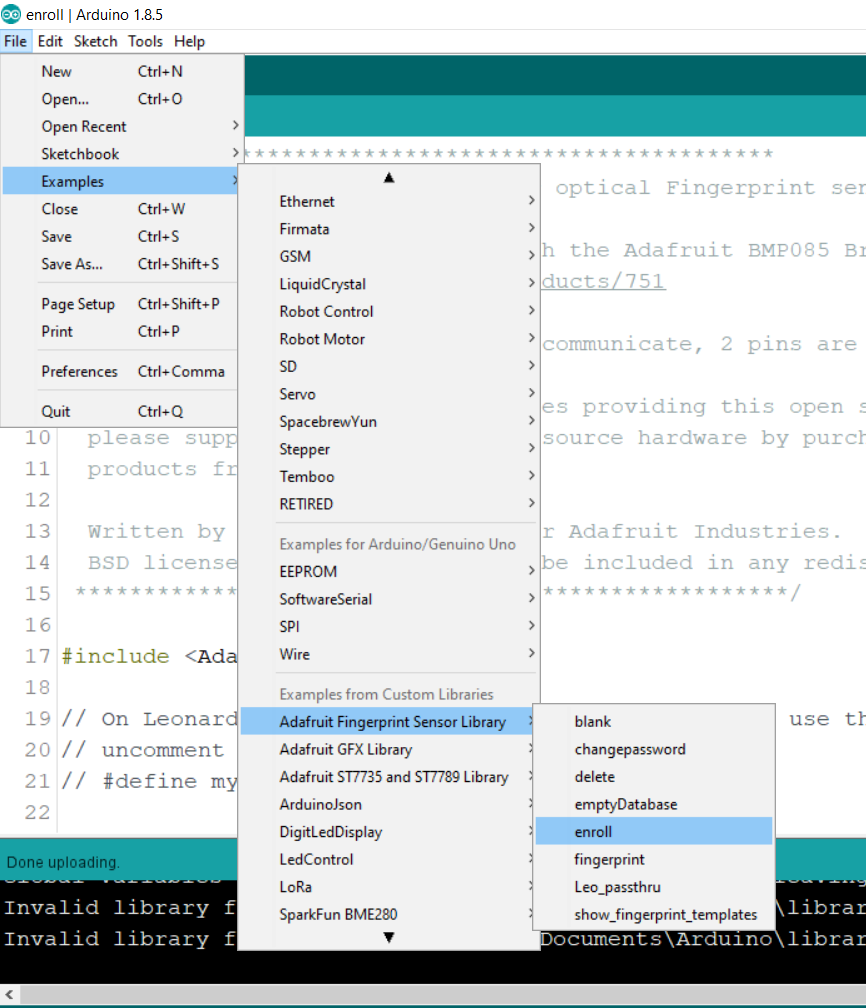
Task: Expand the Open Recent submenu
Action: click(x=122, y=127)
